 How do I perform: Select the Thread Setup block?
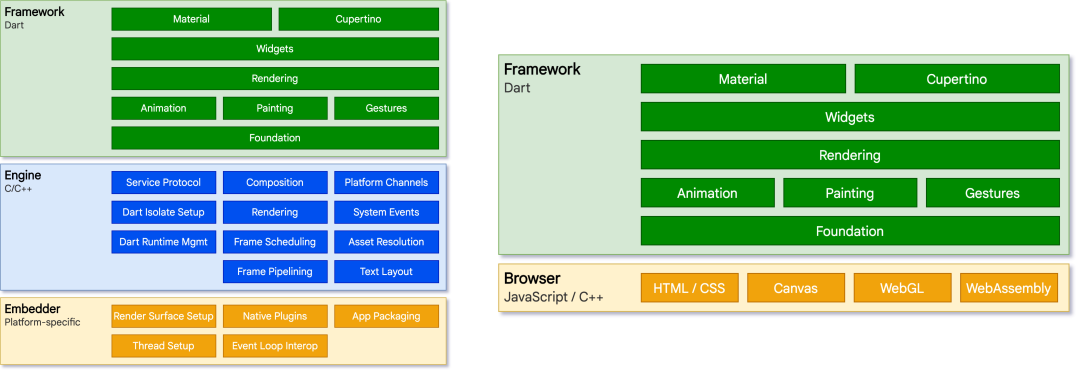coord(163,345)
